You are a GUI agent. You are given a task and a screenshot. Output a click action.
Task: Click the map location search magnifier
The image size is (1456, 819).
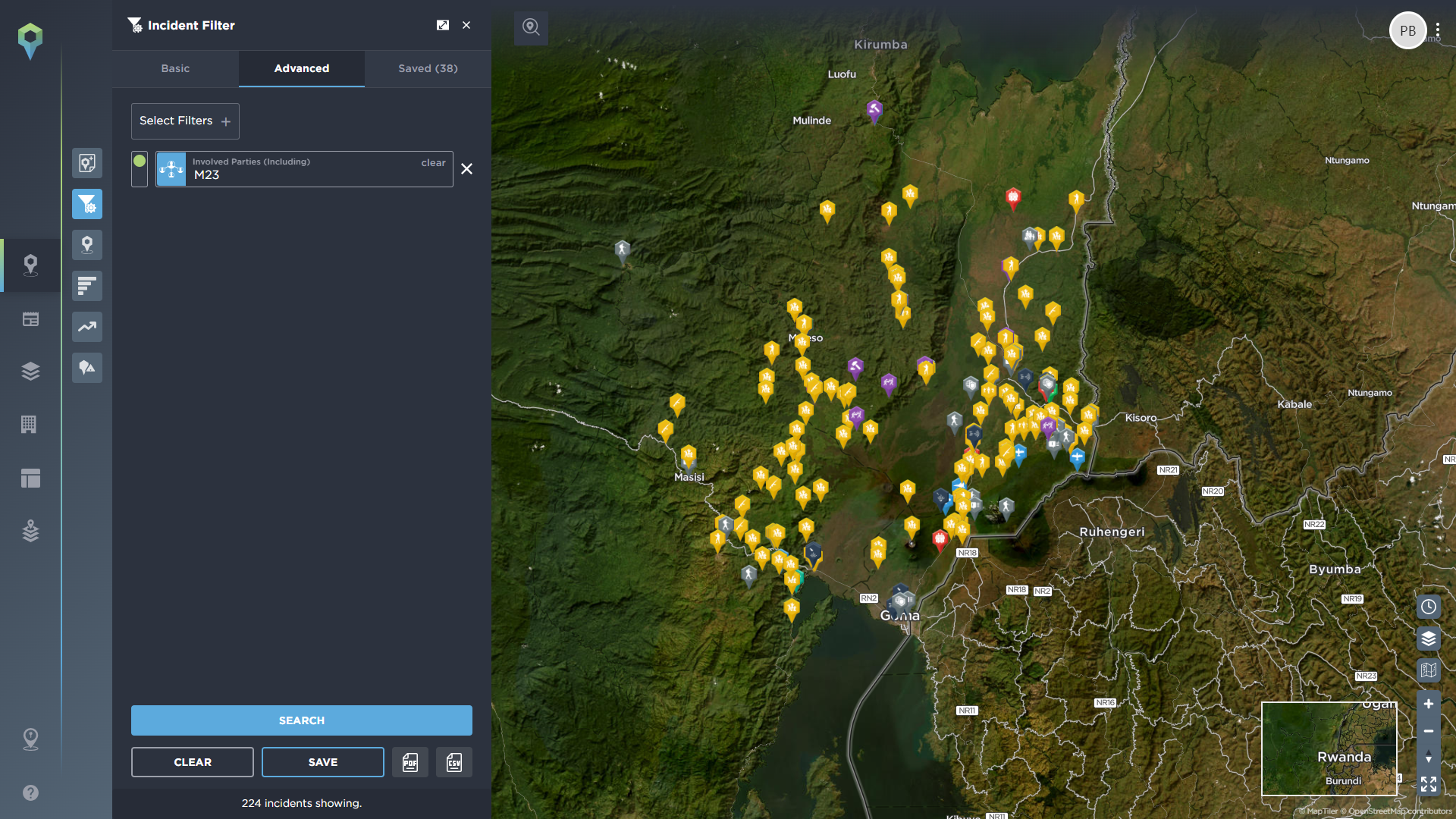pos(532,28)
